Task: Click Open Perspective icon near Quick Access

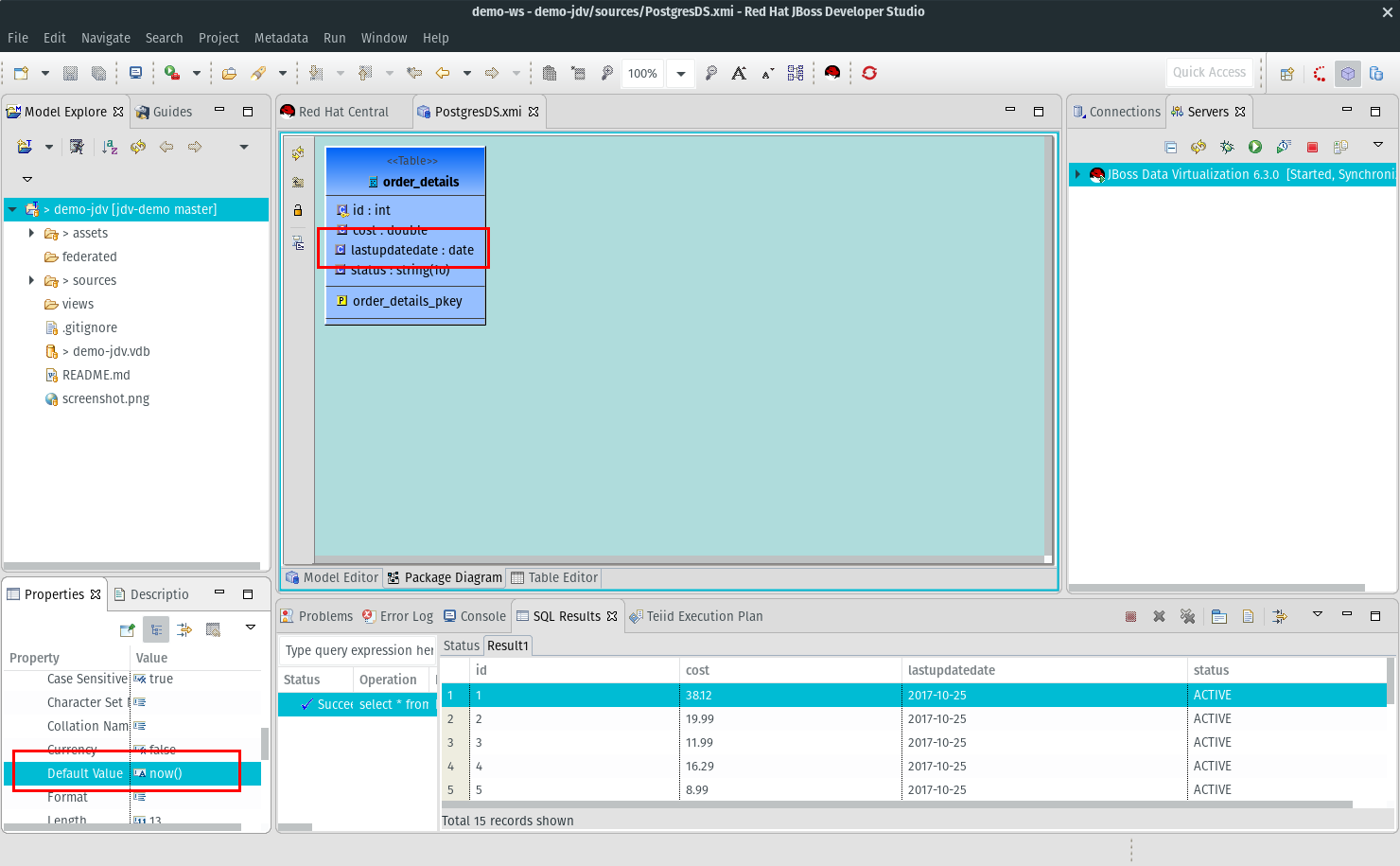Action: pyautogui.click(x=1286, y=74)
